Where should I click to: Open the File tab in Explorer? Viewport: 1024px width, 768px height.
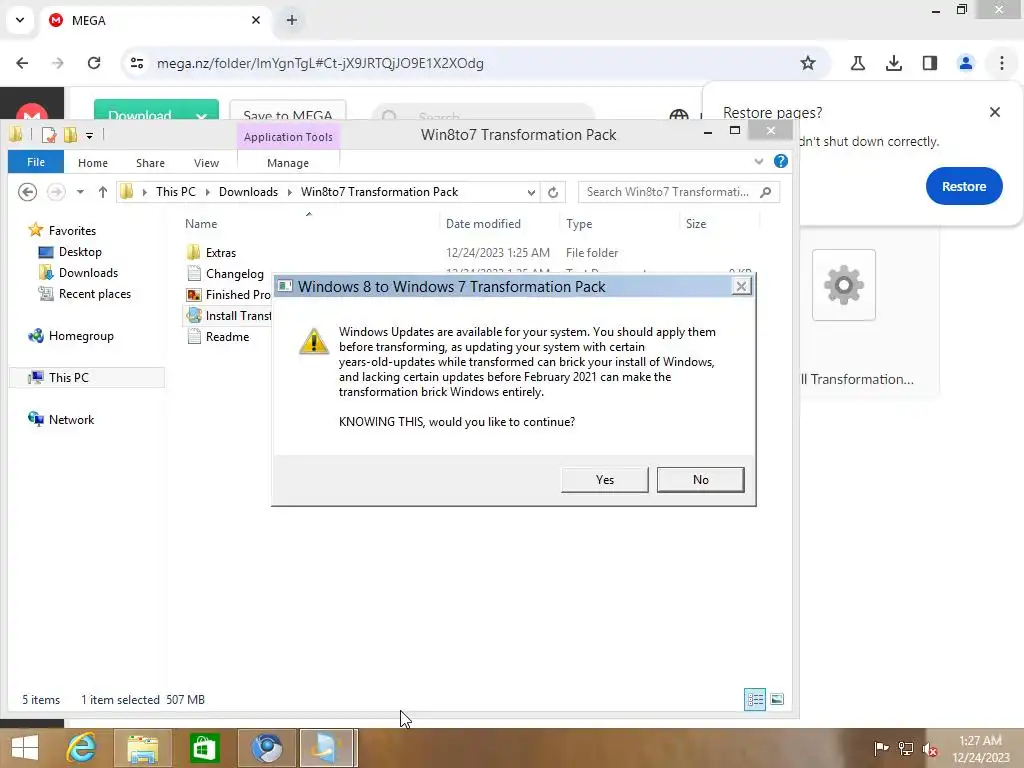(36, 162)
